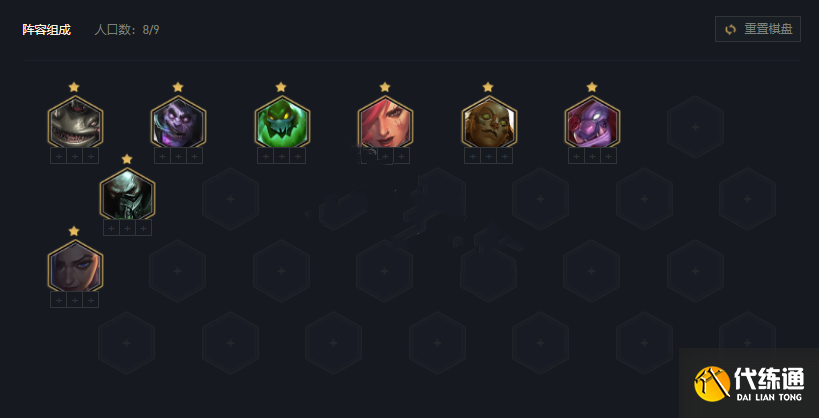
Task: Add champion to the empty top-row hexagon
Action: point(695,127)
